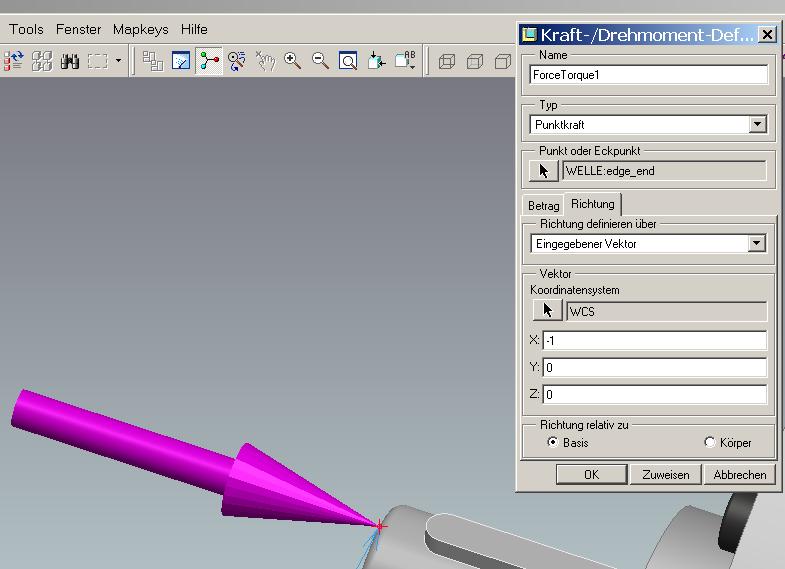Click the Name field containing ForceTorque1

point(648,75)
